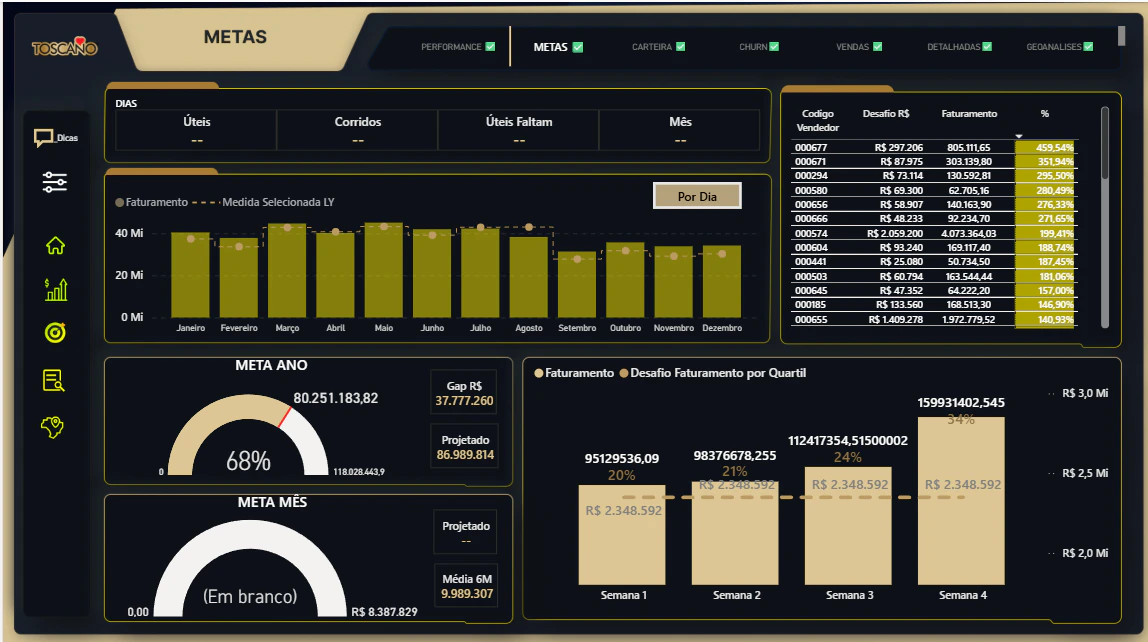Click the Toscano logo
Viewport: 1148px width, 642px height.
point(64,48)
